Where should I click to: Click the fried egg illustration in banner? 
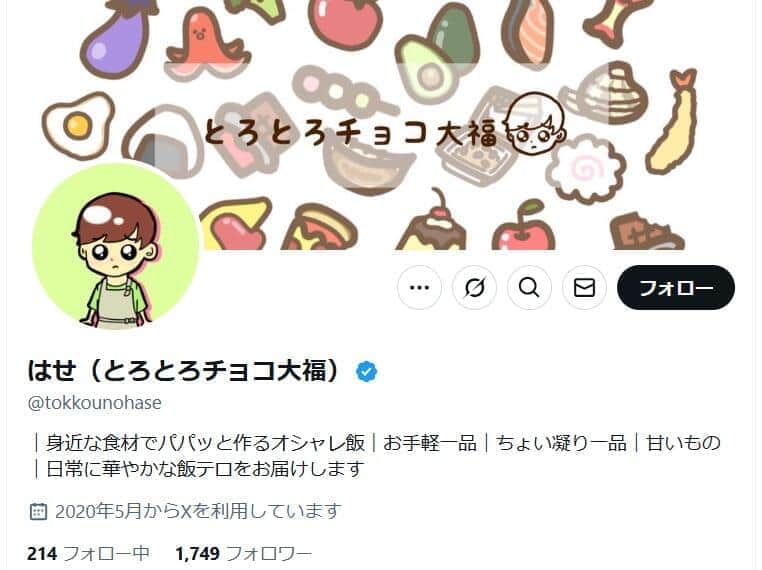tap(77, 125)
